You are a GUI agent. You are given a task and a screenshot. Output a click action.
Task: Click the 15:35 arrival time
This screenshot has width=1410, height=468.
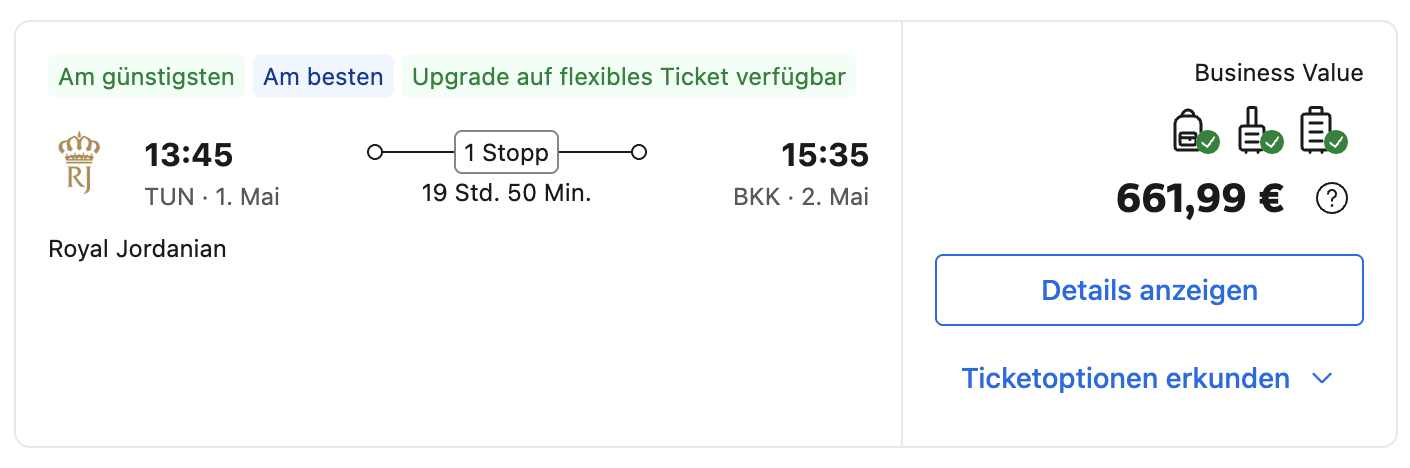(824, 156)
